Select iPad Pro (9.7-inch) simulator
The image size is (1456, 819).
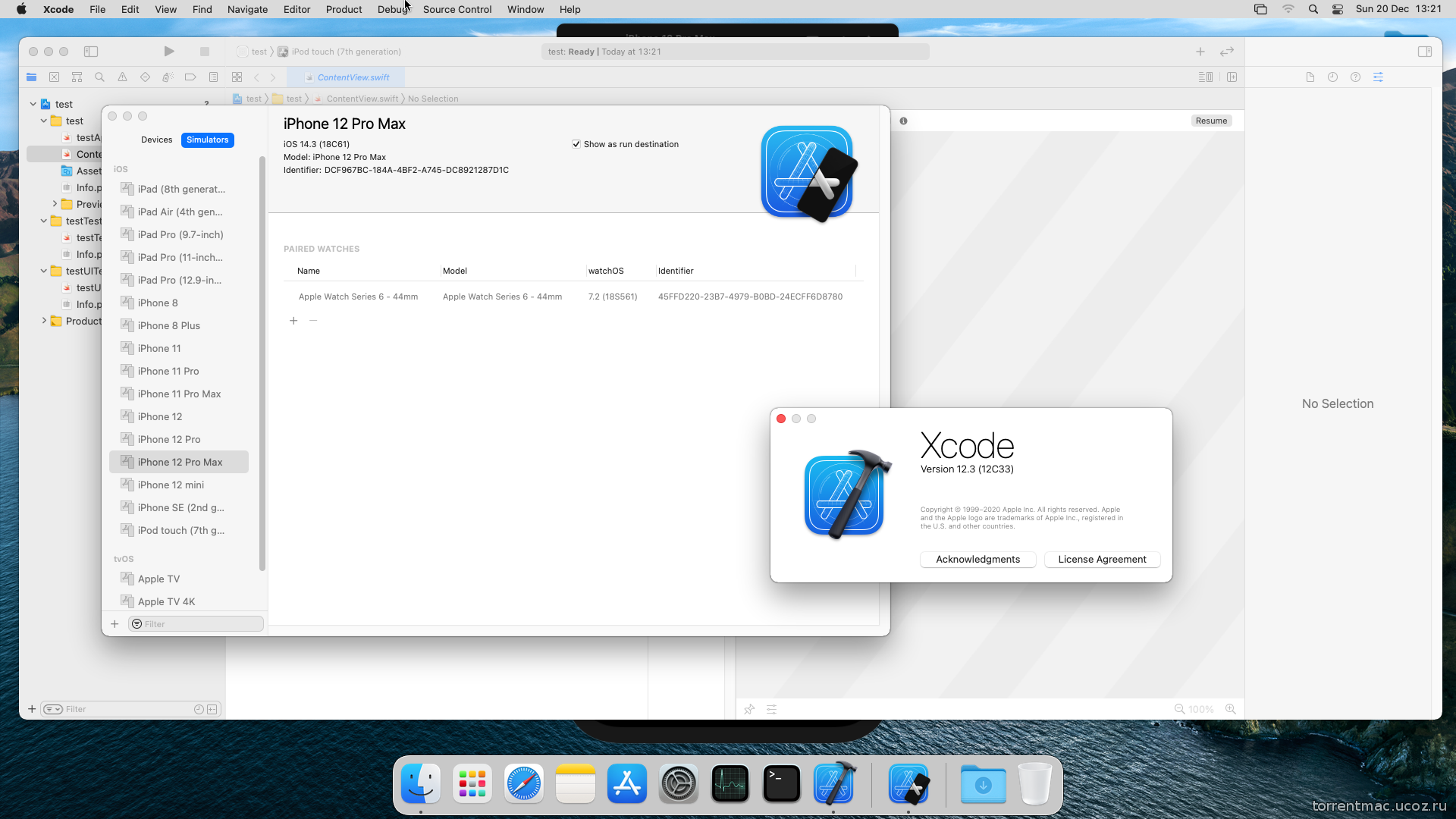(x=179, y=234)
